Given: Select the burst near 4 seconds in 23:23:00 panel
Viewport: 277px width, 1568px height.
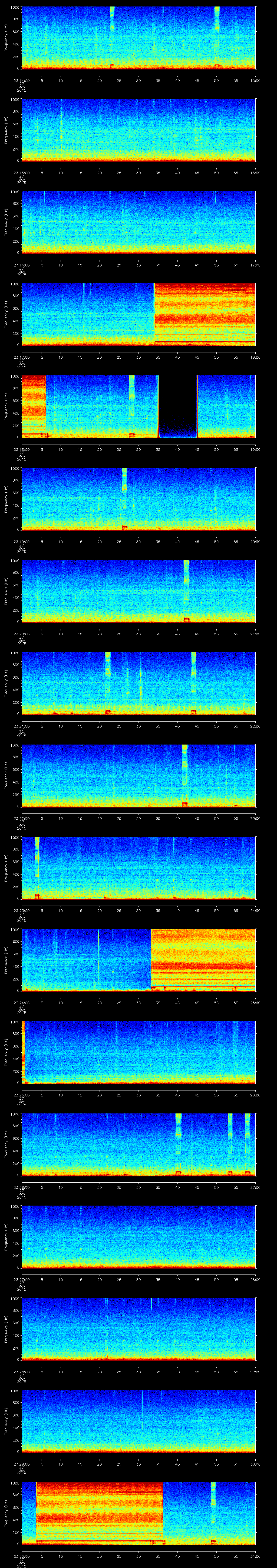Looking at the screenshot, I should pos(37,868).
